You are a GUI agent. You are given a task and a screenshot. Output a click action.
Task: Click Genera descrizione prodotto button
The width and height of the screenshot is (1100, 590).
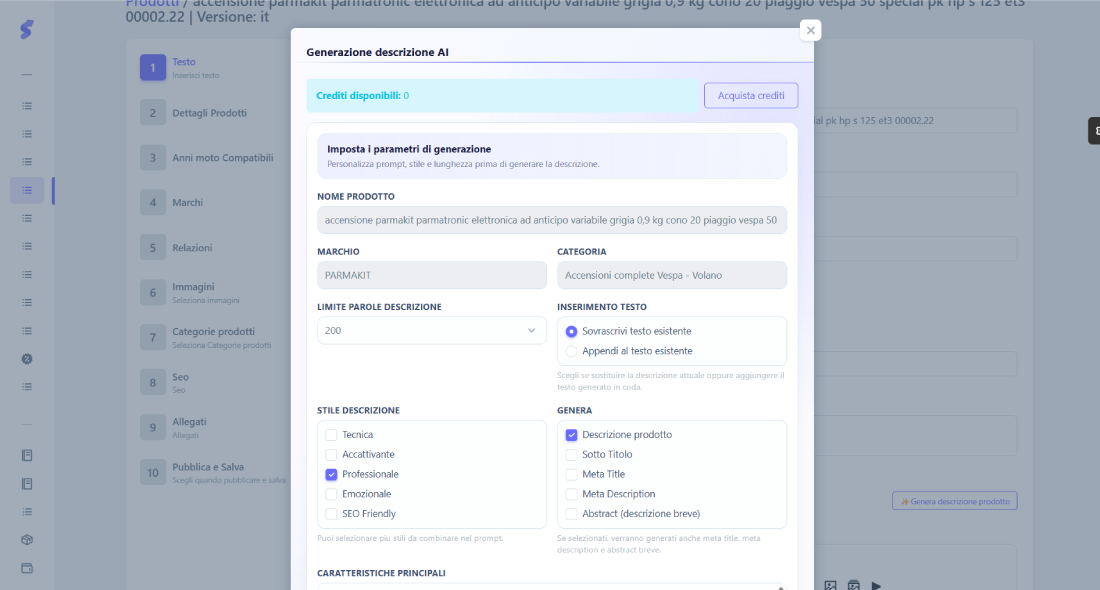[x=955, y=501]
